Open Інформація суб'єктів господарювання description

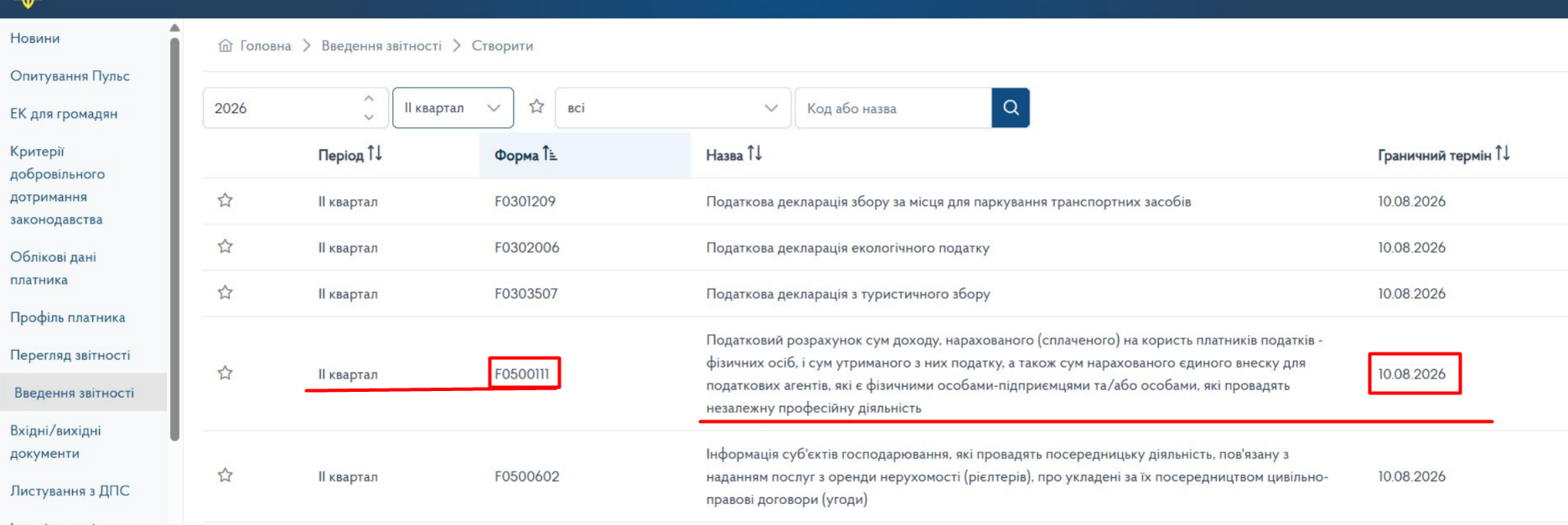point(1017,476)
